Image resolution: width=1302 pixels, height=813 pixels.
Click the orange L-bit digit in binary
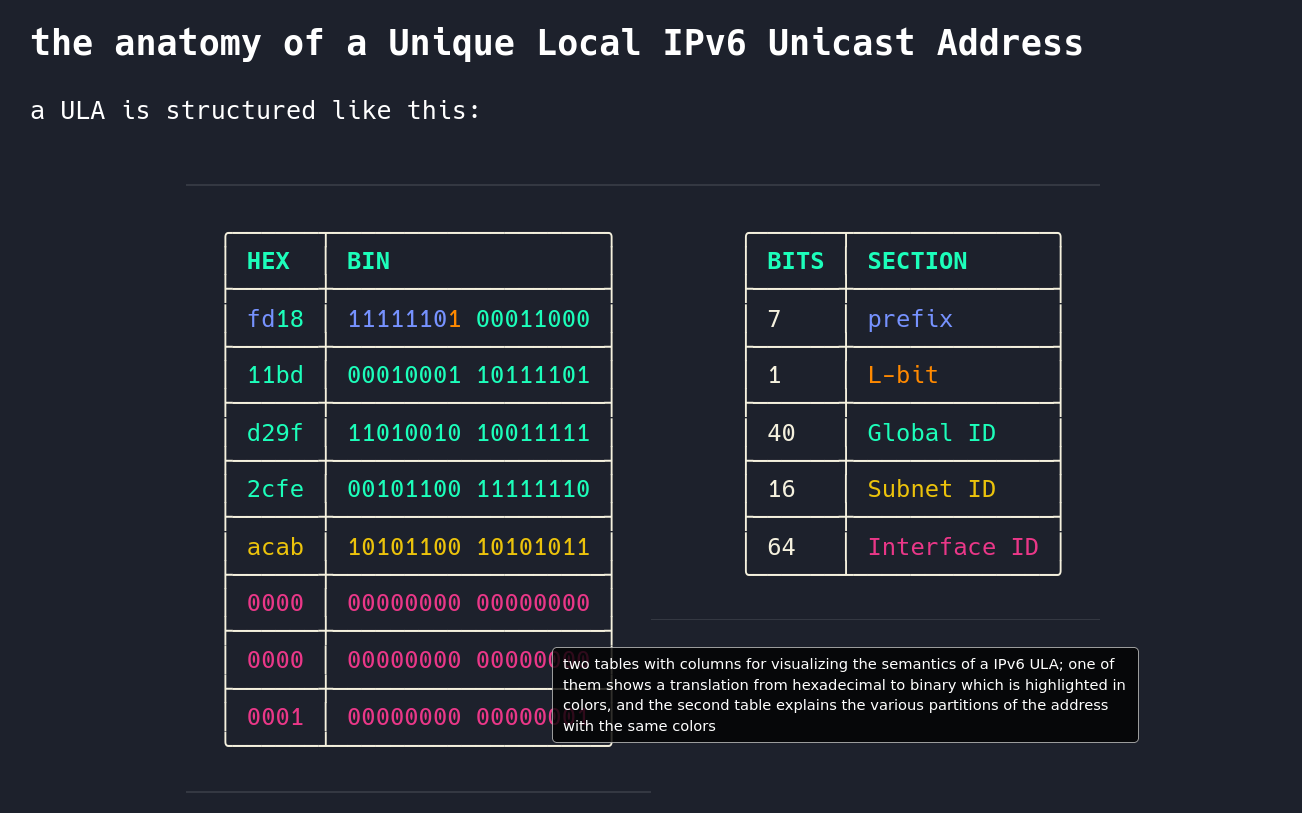click(454, 319)
